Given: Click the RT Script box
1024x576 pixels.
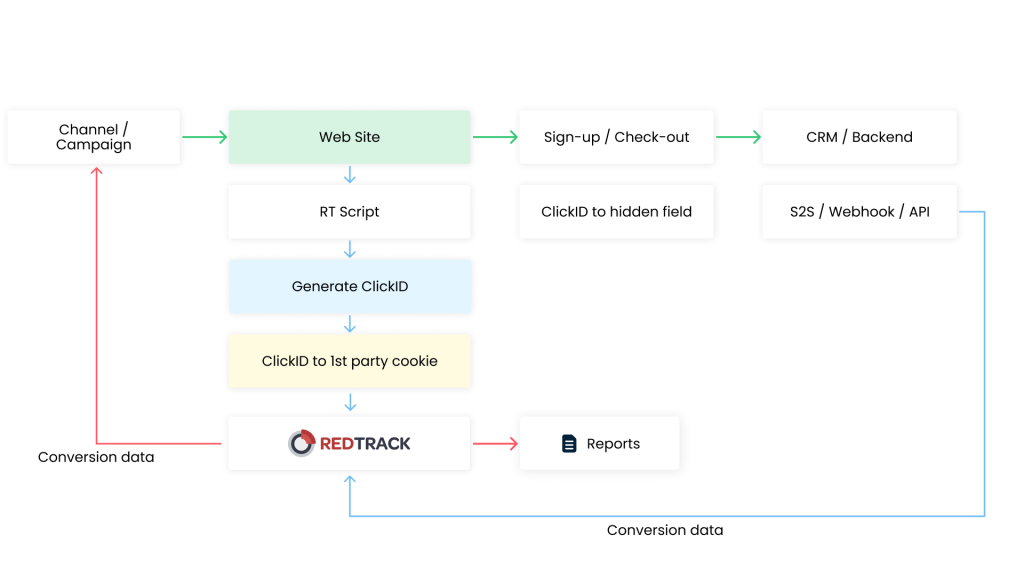Looking at the screenshot, I should click(x=349, y=211).
